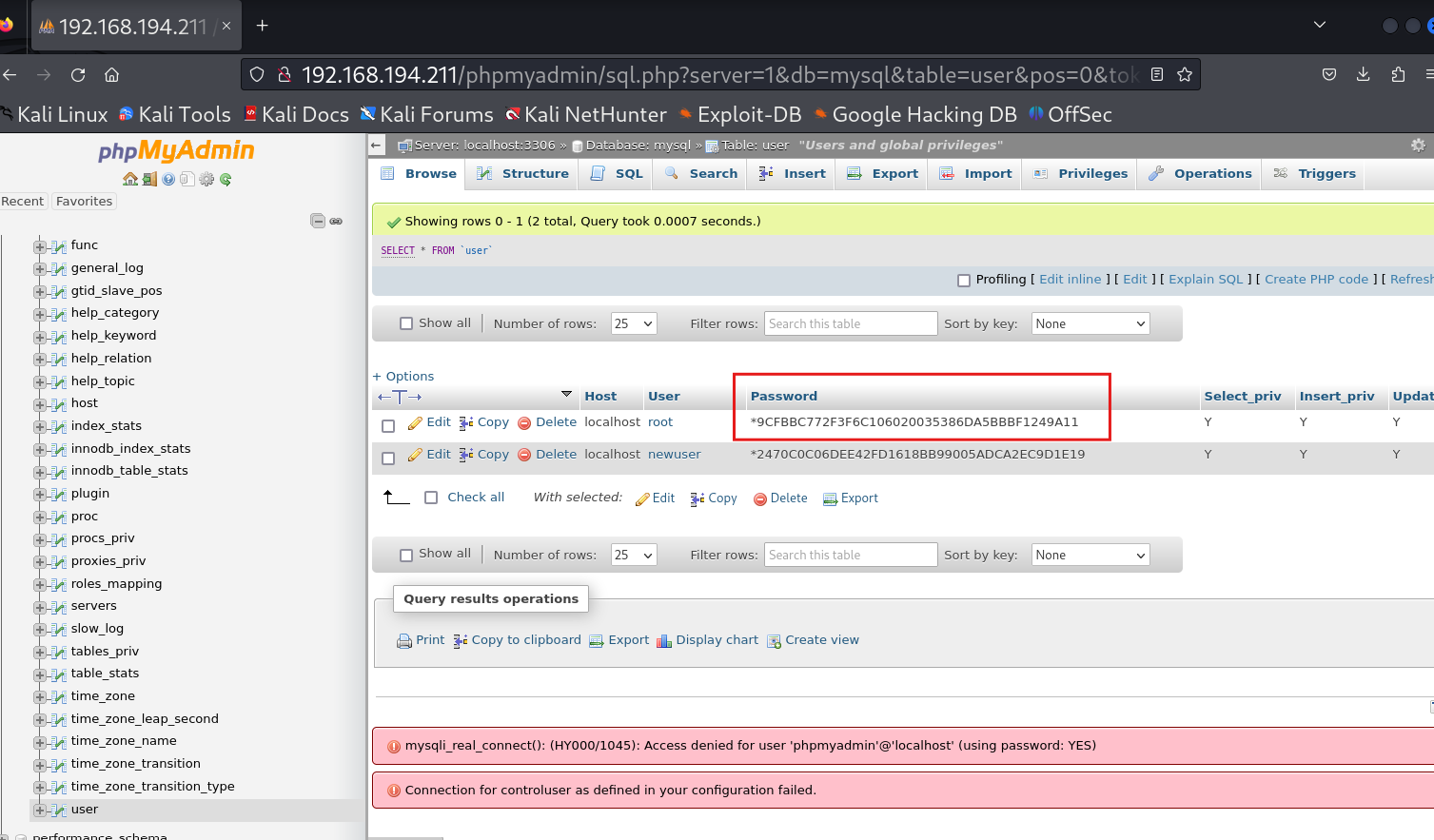Expand the func table node
This screenshot has width=1434, height=840.
point(40,246)
